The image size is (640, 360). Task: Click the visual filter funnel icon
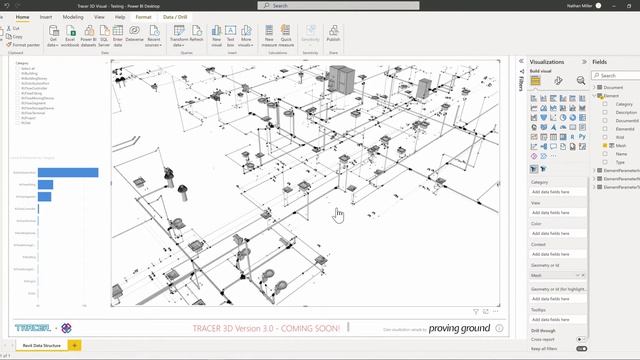pyautogui.click(x=476, y=311)
